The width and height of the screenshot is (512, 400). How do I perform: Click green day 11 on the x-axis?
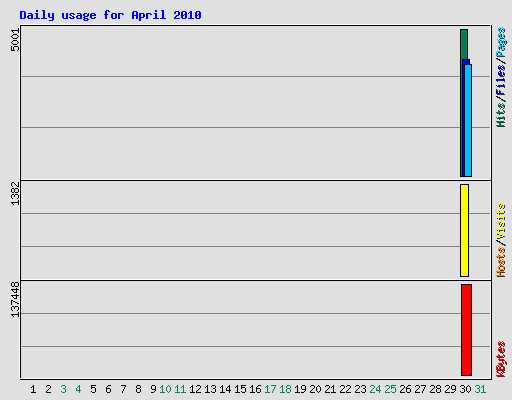[x=180, y=389]
